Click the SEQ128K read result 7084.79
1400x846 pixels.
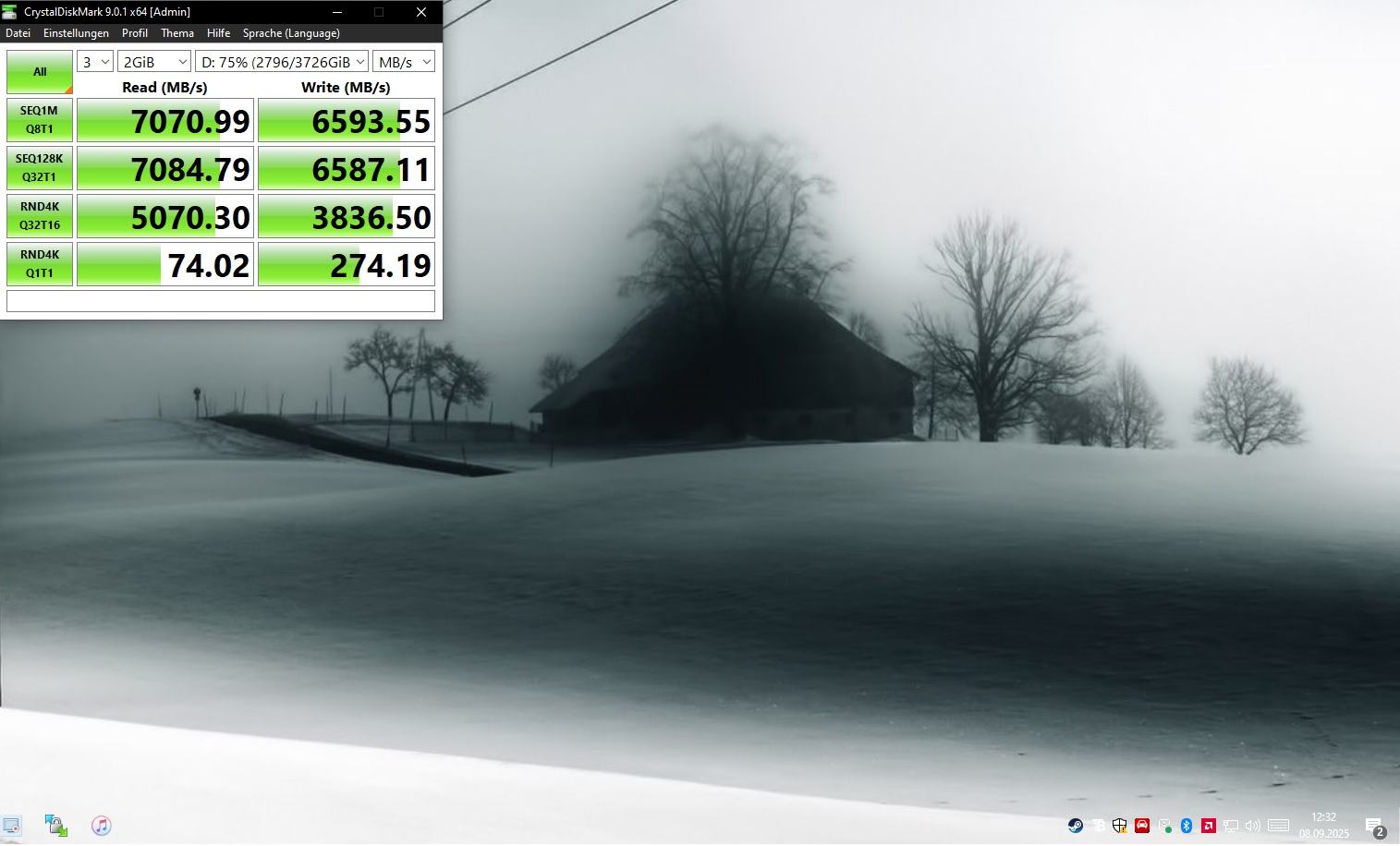pos(165,169)
